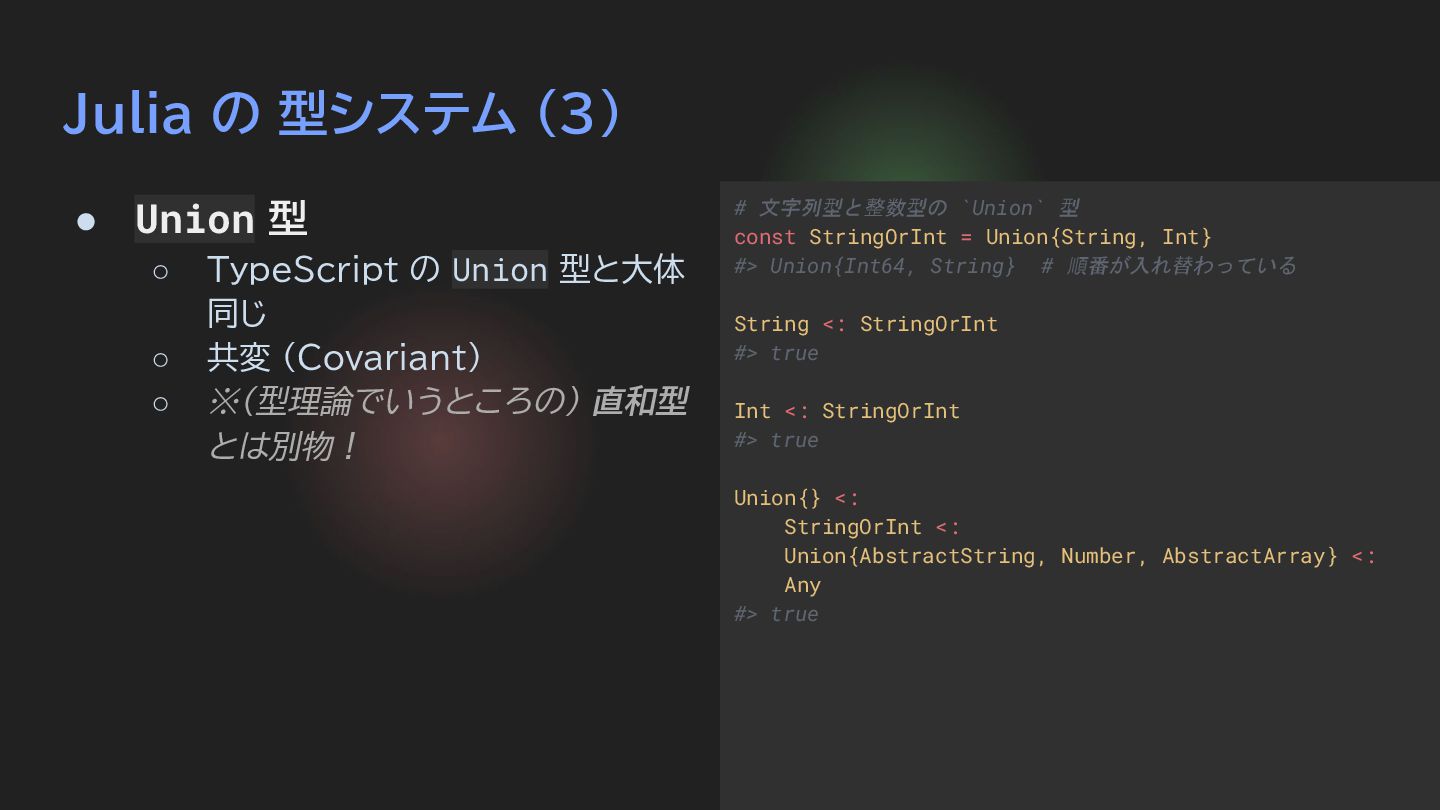
Task: Click the line 'Union{AbstractString, Number, AbstractArray} <:'
Action: pyautogui.click(x=1080, y=556)
